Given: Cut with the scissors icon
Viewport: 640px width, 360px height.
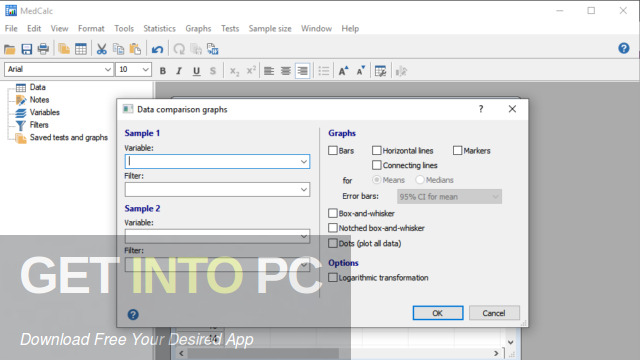Looking at the screenshot, I should pyautogui.click(x=102, y=49).
